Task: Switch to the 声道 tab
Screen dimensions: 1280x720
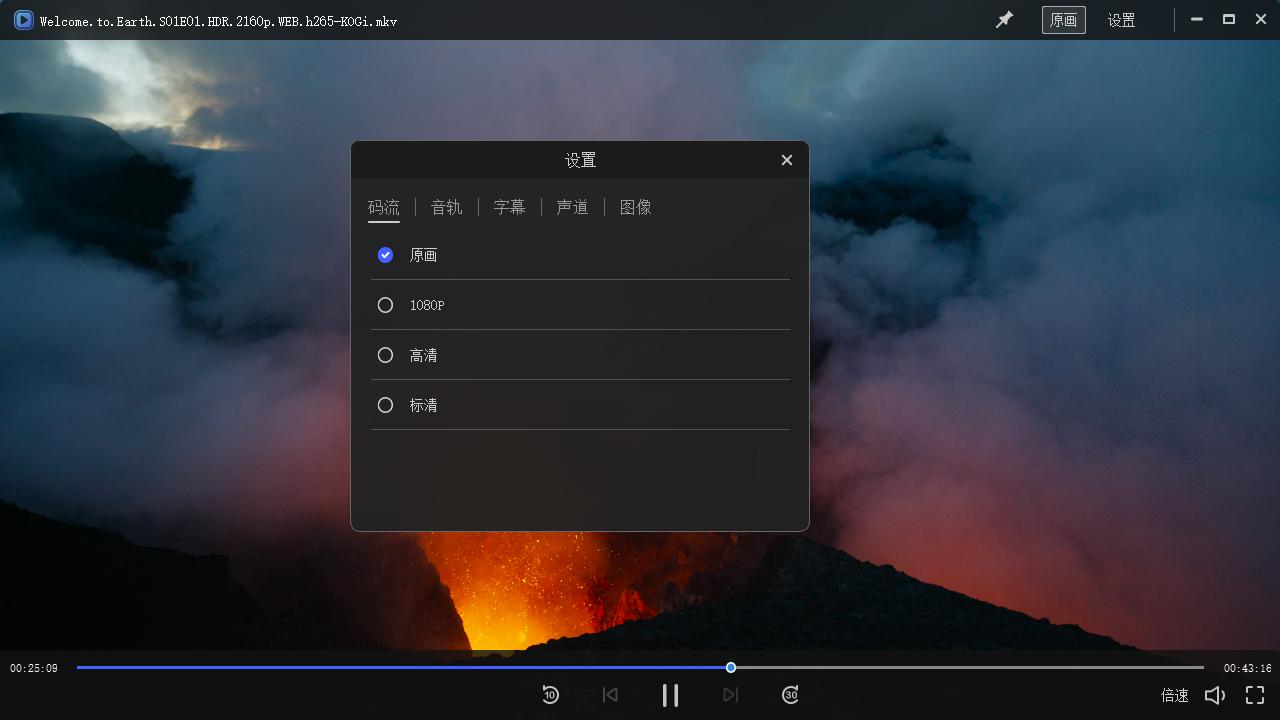Action: (572, 207)
